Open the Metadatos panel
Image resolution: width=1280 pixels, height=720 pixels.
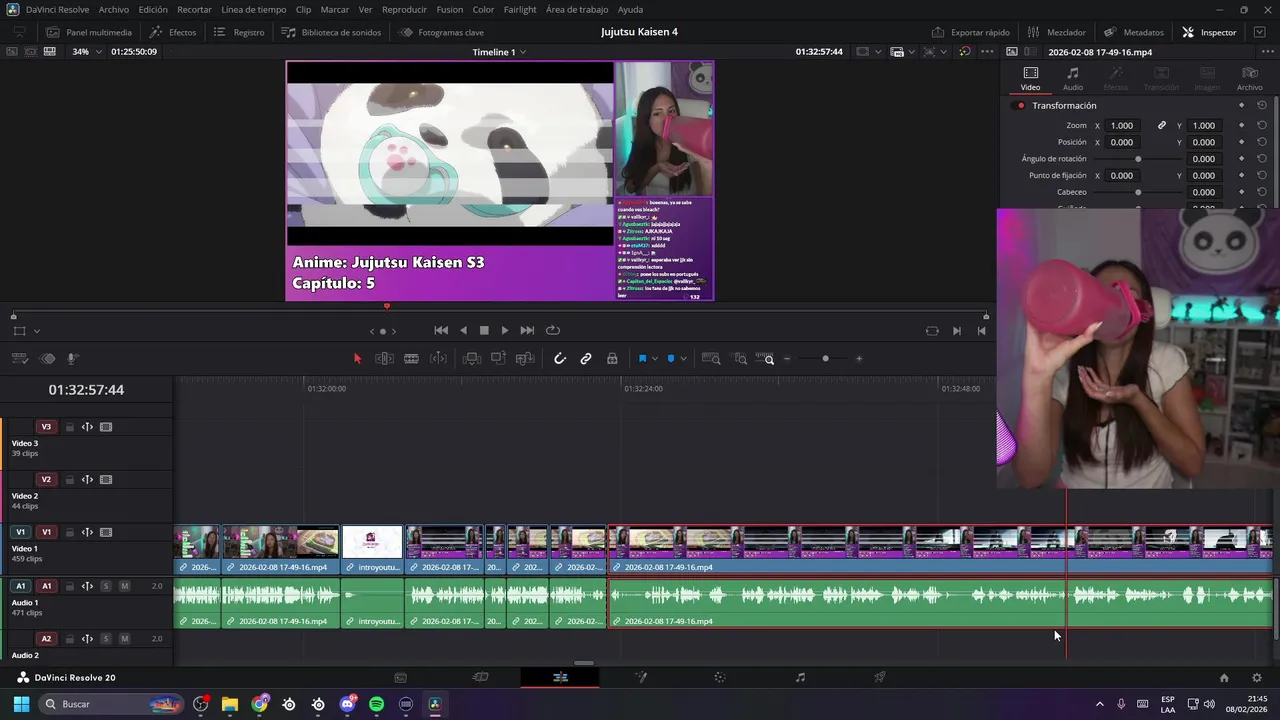pos(1133,32)
